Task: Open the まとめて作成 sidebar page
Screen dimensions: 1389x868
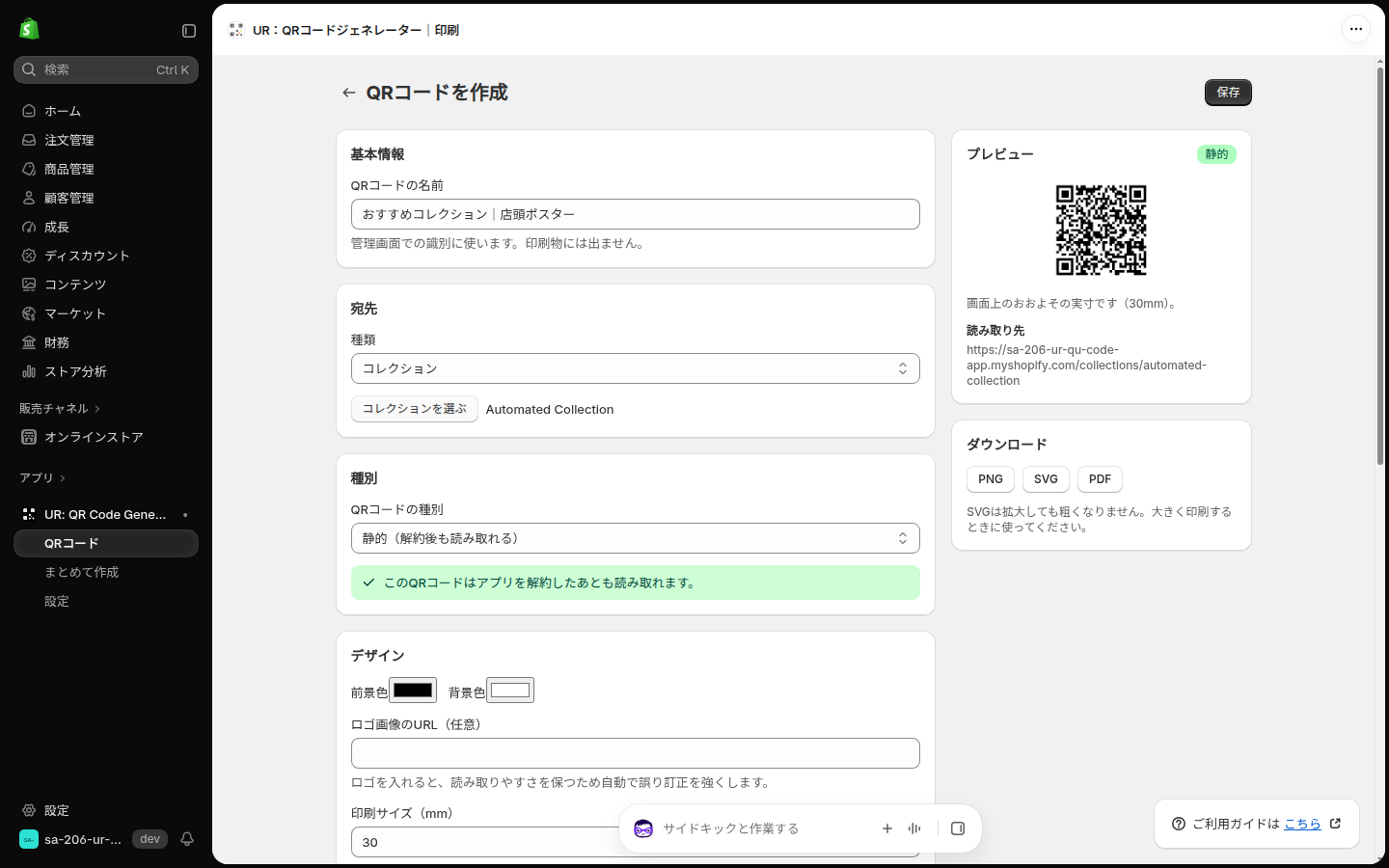Action: (106, 572)
